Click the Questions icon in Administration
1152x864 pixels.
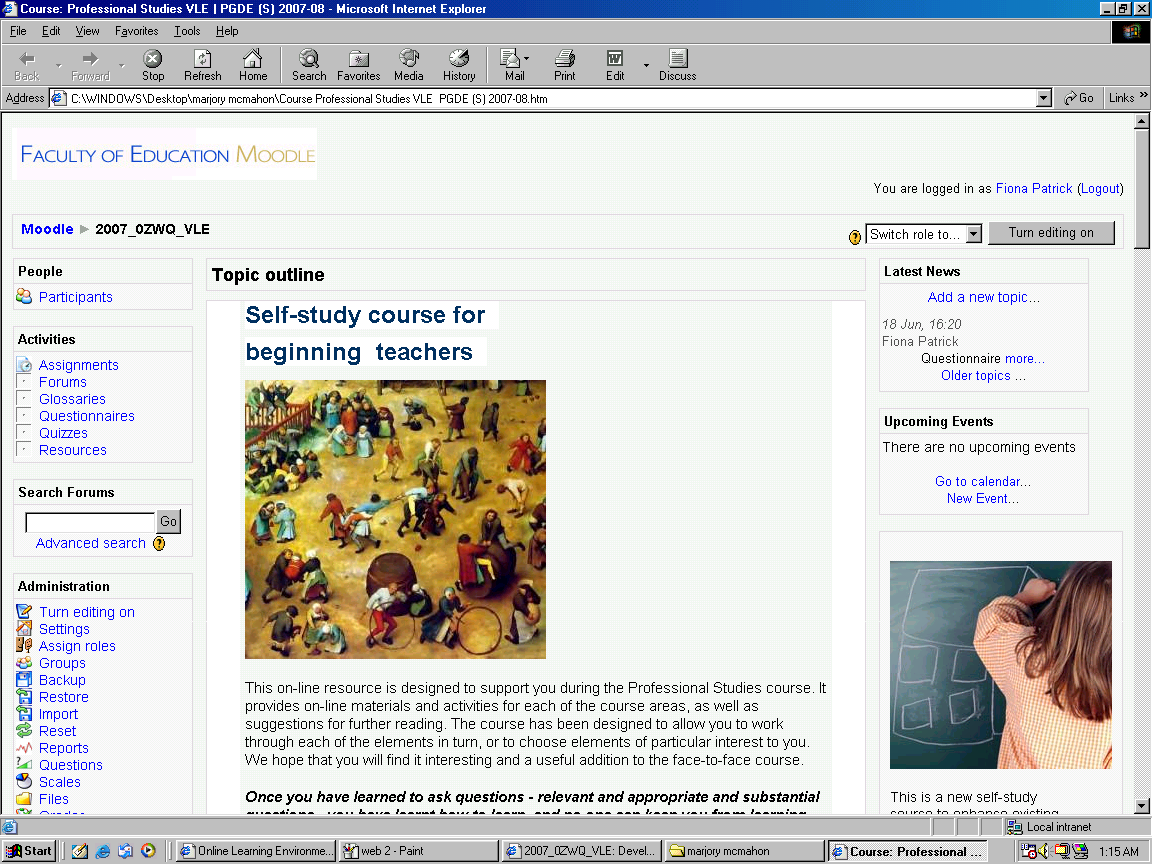click(24, 764)
